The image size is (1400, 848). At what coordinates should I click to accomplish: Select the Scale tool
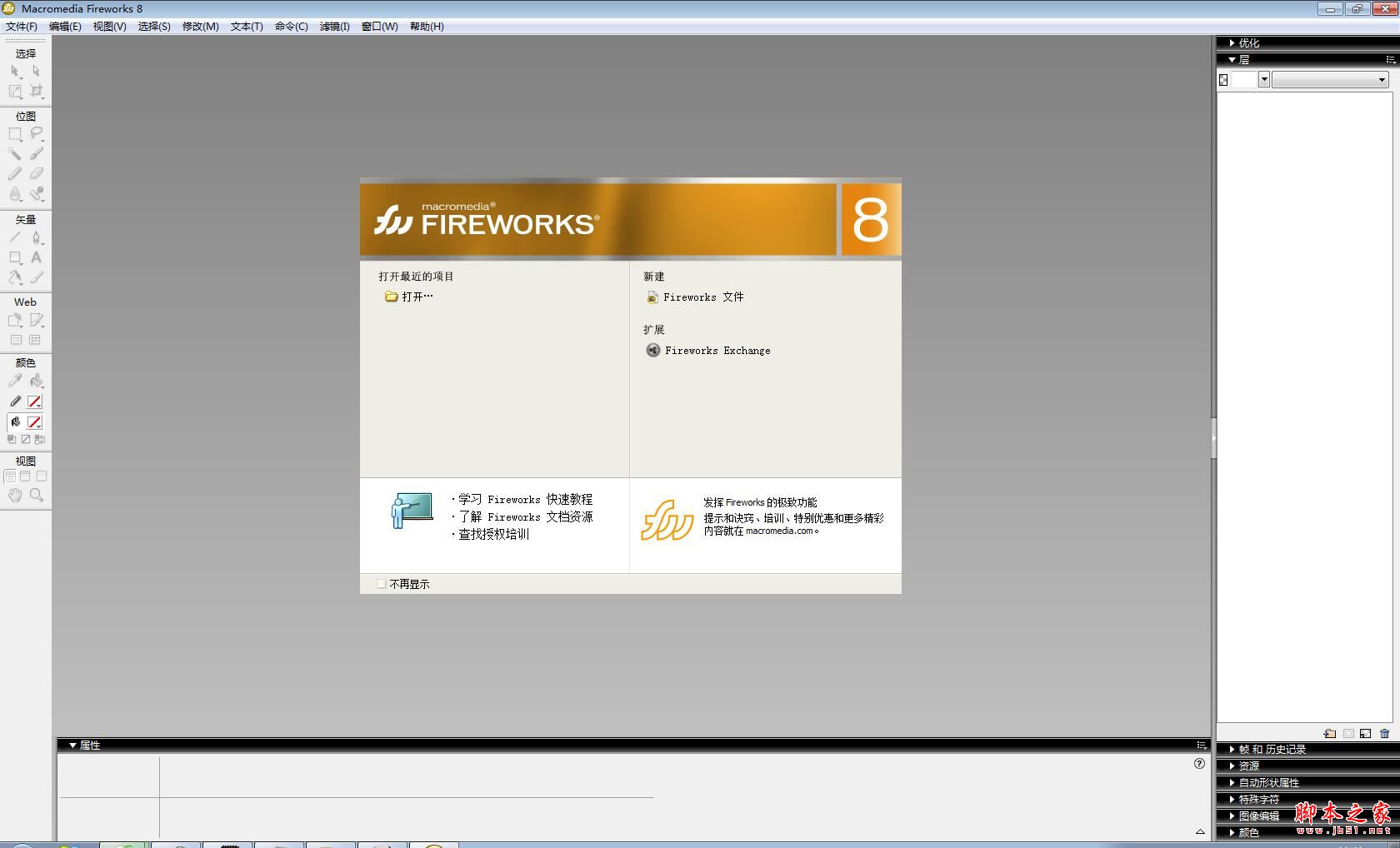pyautogui.click(x=15, y=92)
